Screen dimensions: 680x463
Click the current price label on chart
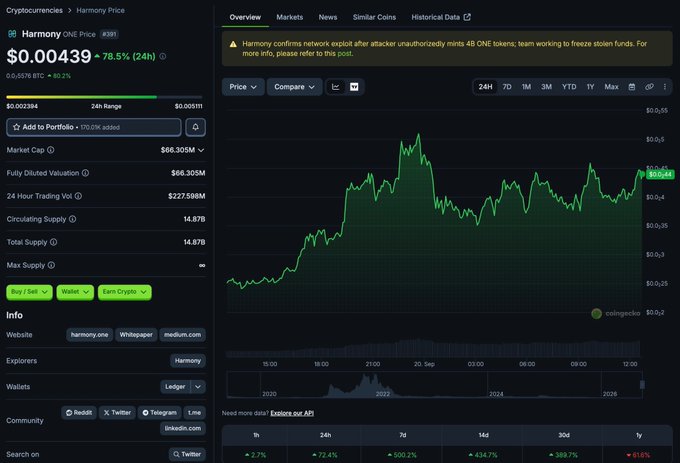(x=660, y=175)
